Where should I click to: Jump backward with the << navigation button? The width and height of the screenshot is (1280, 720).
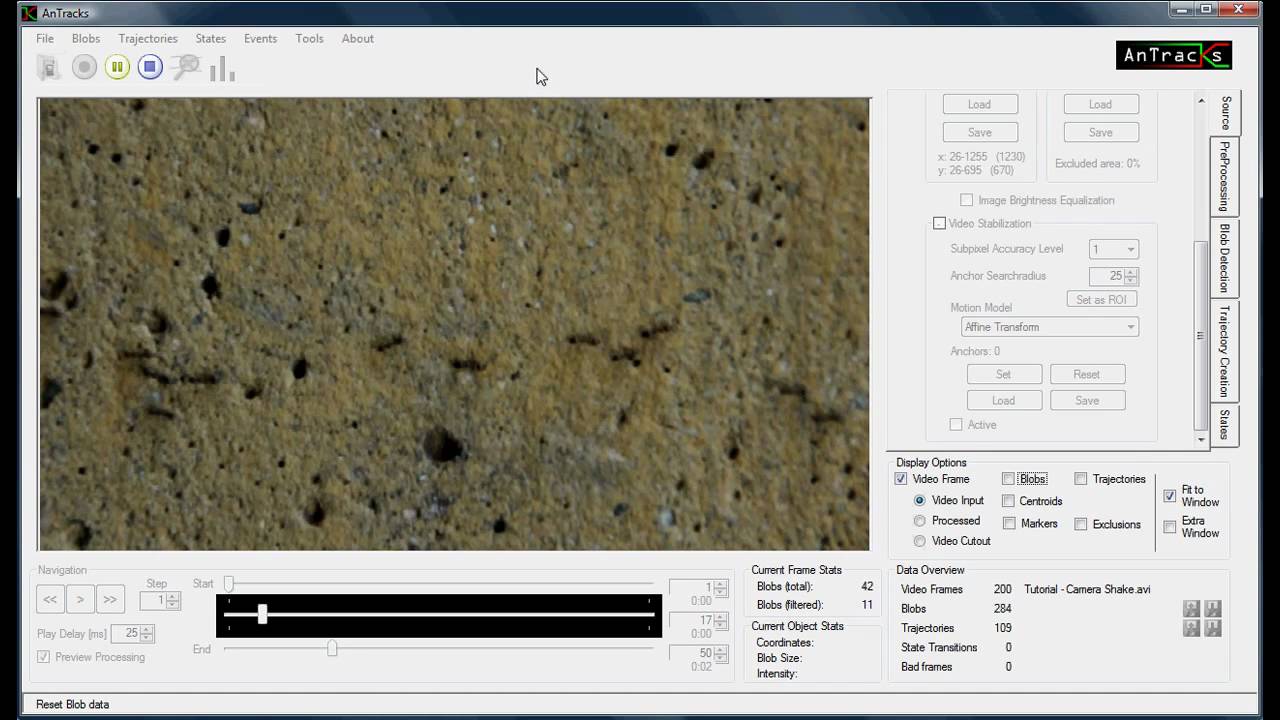point(50,599)
